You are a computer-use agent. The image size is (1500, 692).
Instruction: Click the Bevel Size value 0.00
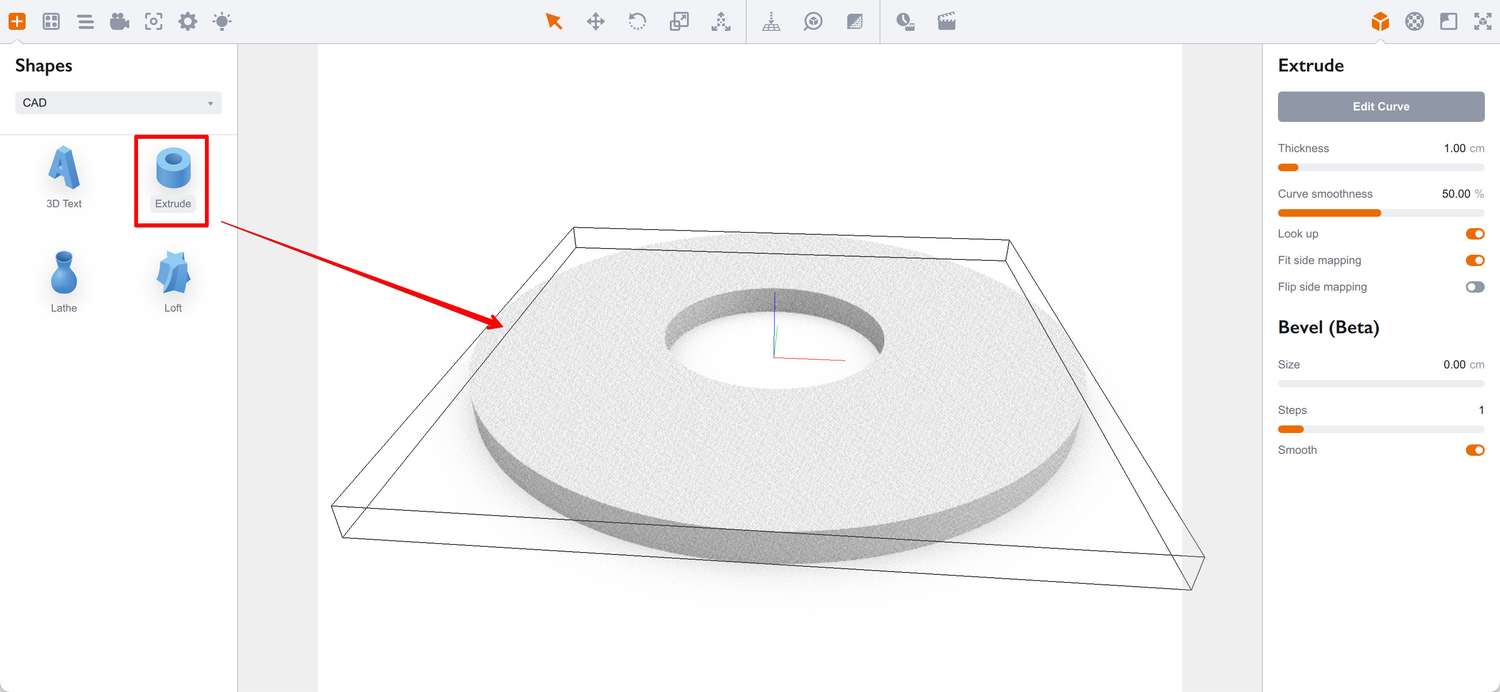1454,365
